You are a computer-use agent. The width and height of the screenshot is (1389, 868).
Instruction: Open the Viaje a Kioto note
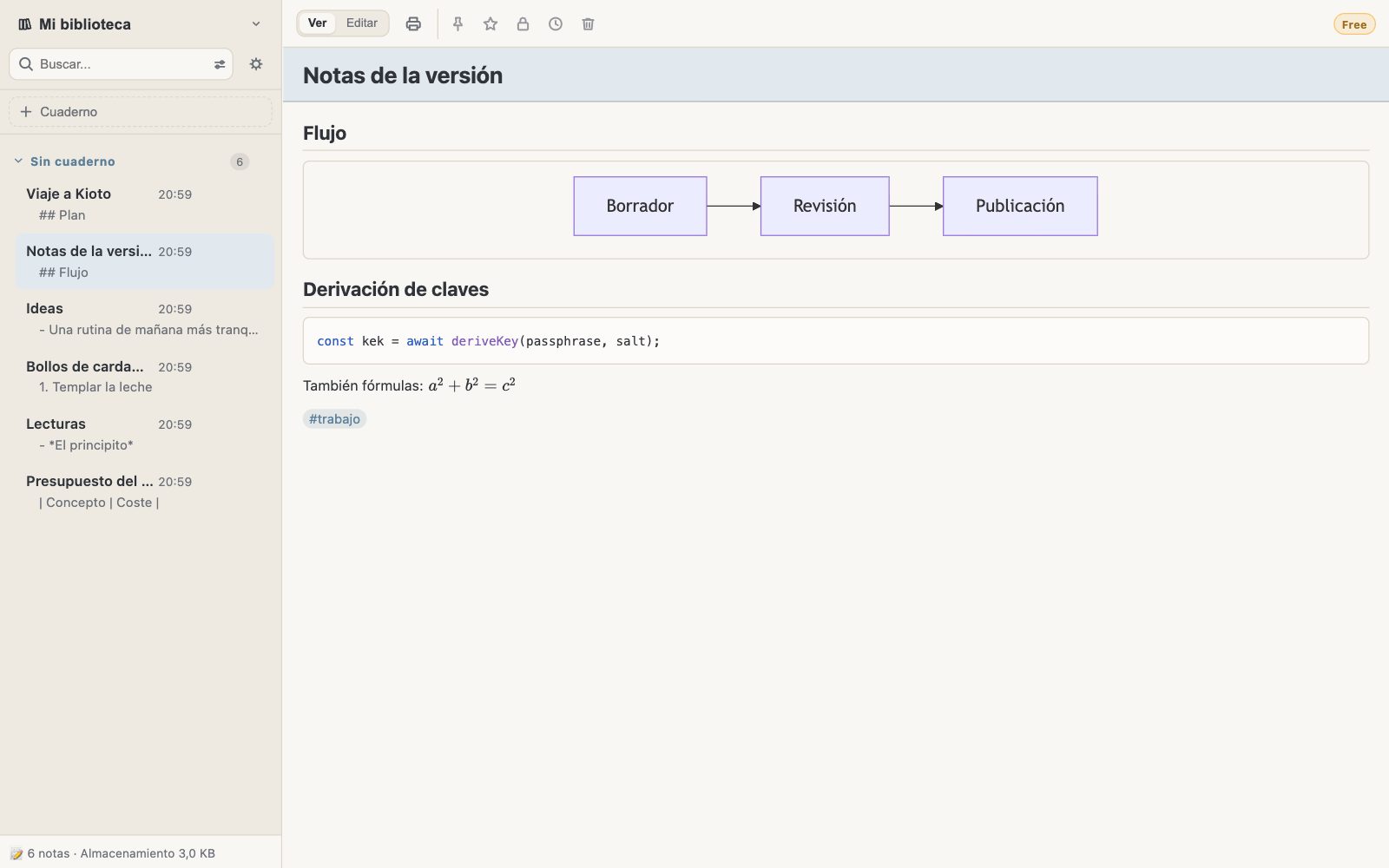click(x=145, y=204)
